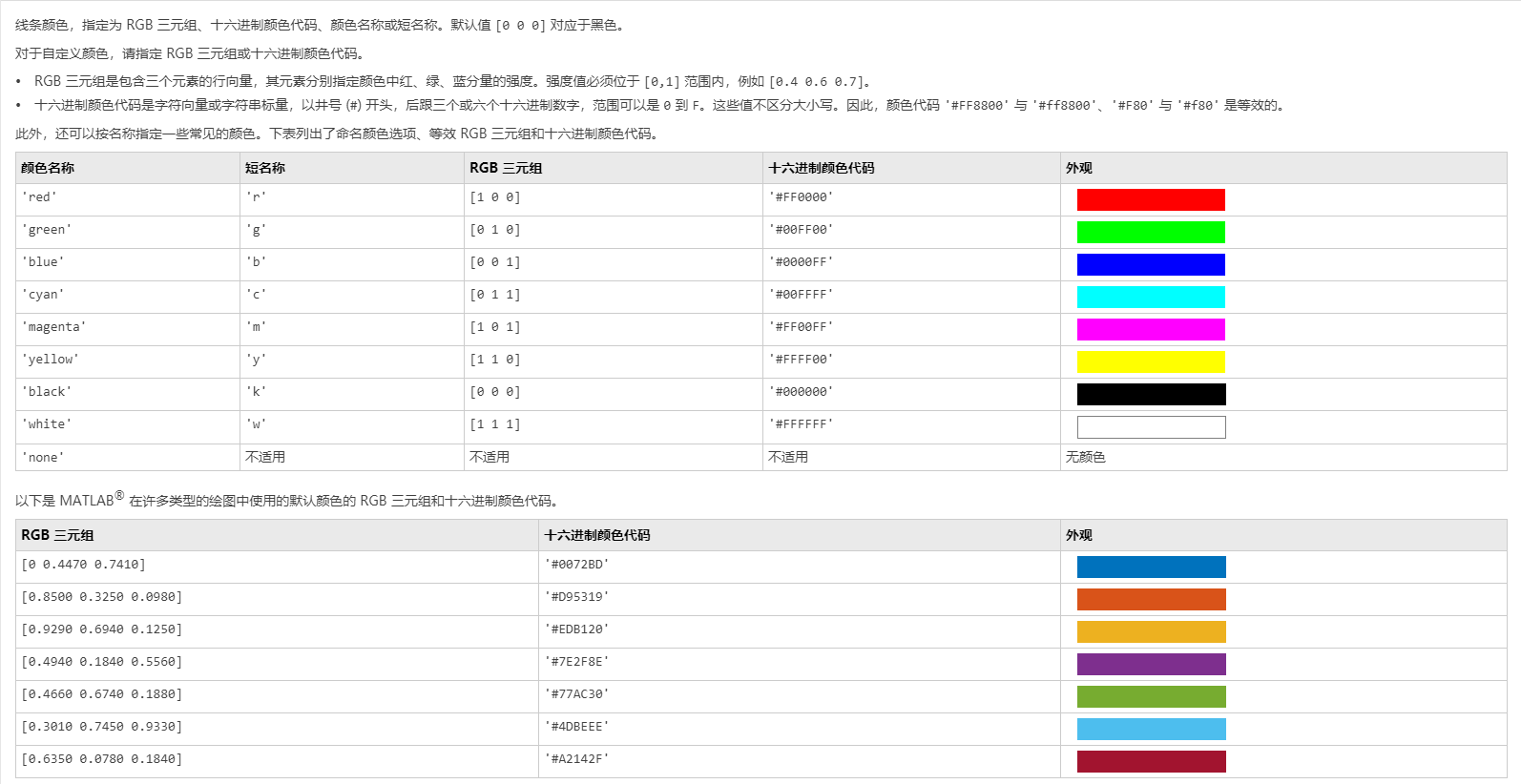Click the [0.4940 0.1840 0.5560] RGB cell
1521x784 pixels.
point(277,665)
